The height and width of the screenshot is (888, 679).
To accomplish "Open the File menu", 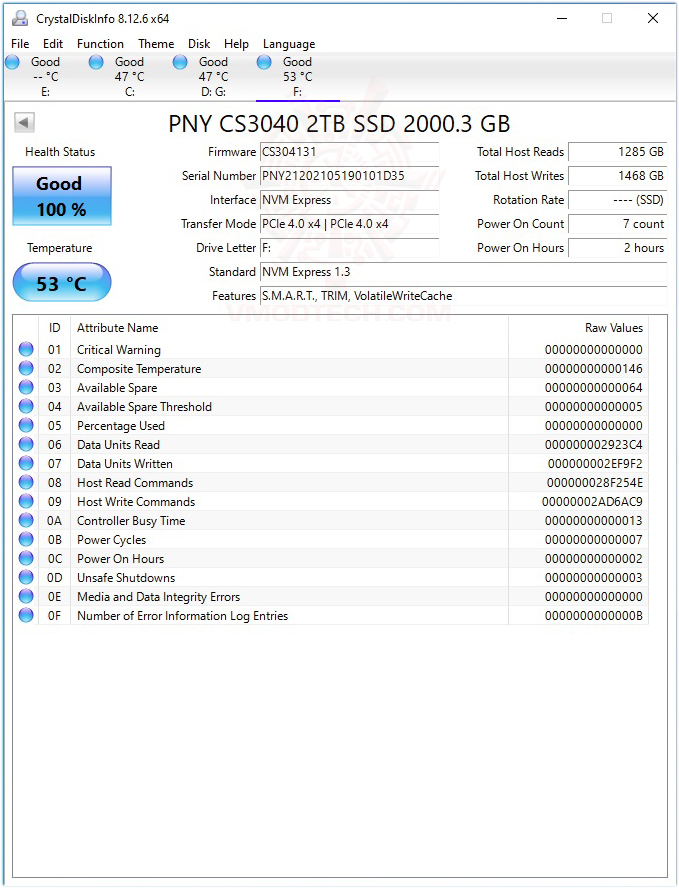I will coord(20,44).
